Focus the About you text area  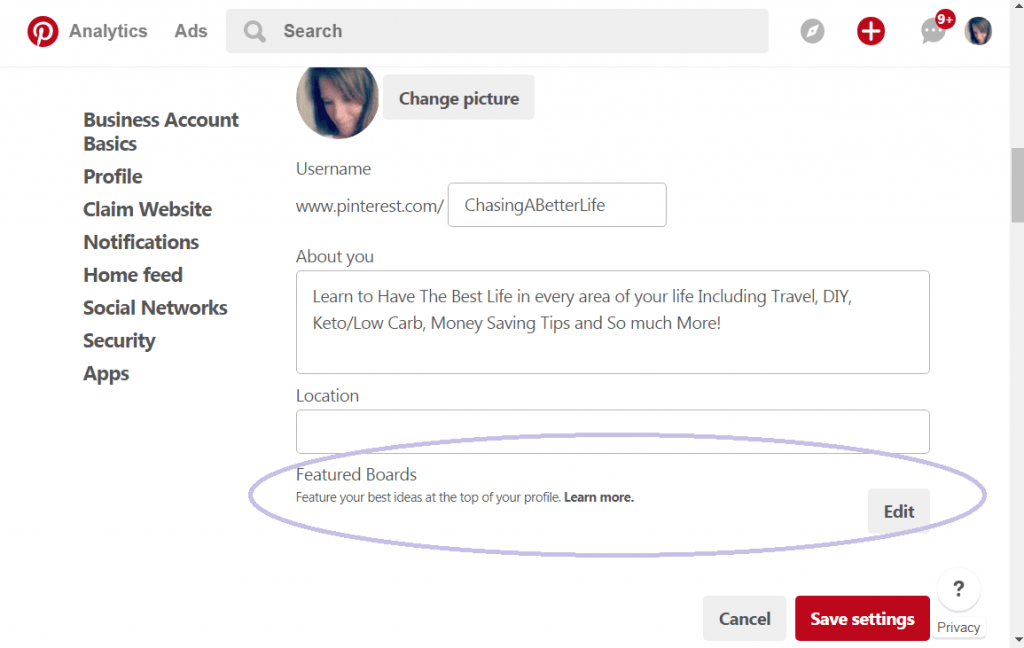(x=612, y=321)
